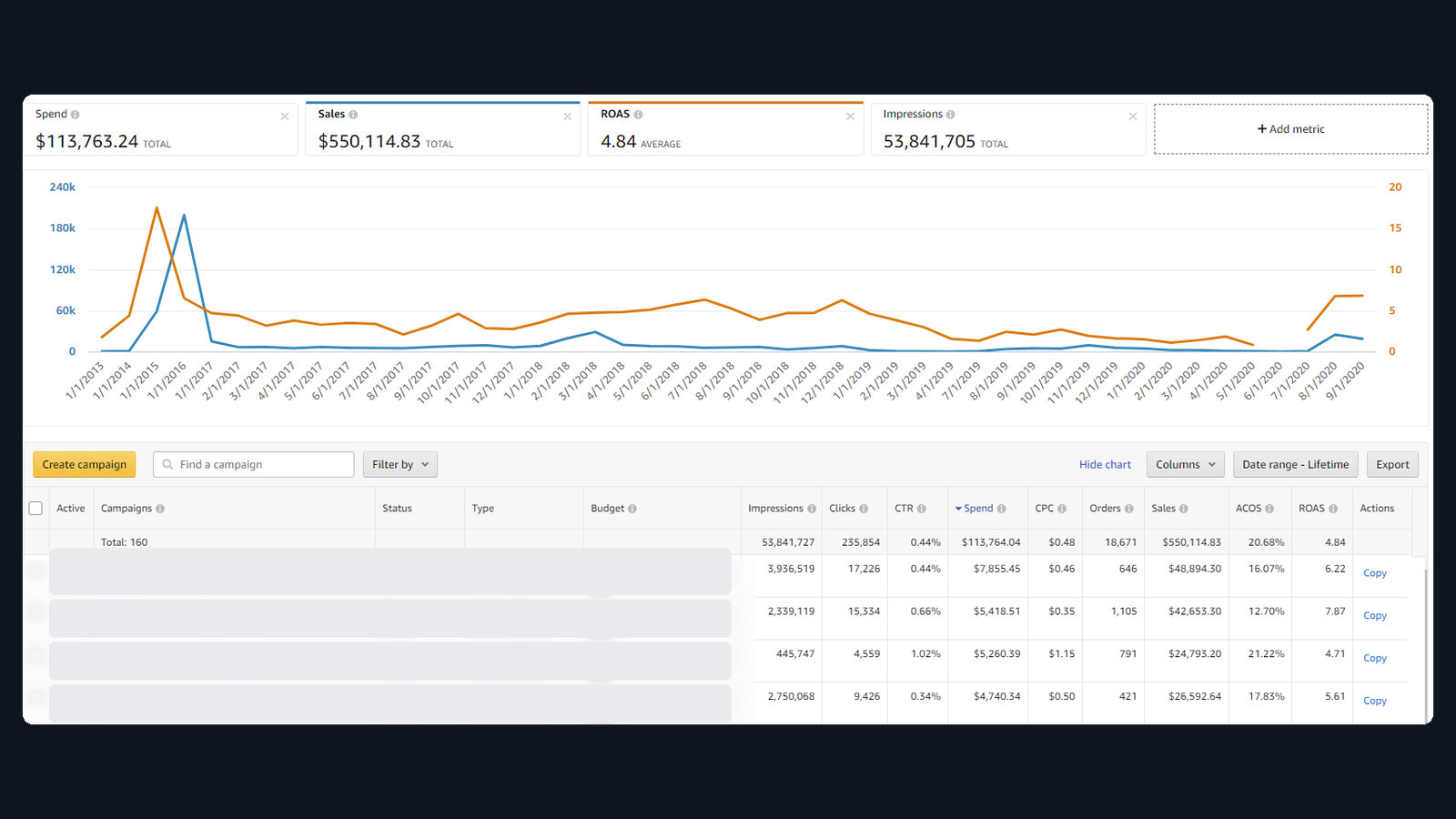Click the 3,936,519 impressions cell
Viewport: 1456px width, 819px height.
coord(791,569)
